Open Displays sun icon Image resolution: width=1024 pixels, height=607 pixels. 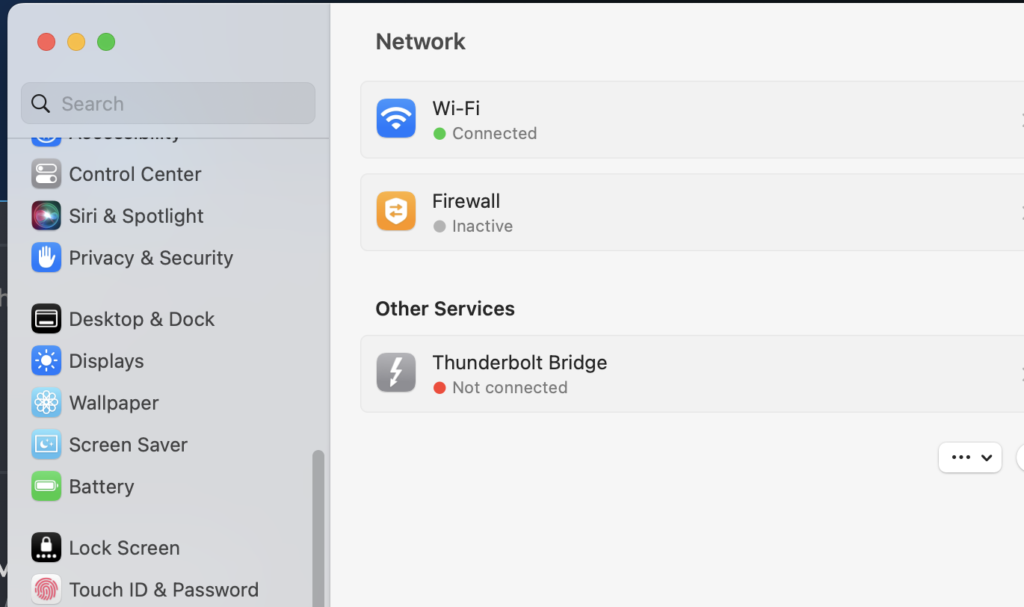[x=46, y=361]
